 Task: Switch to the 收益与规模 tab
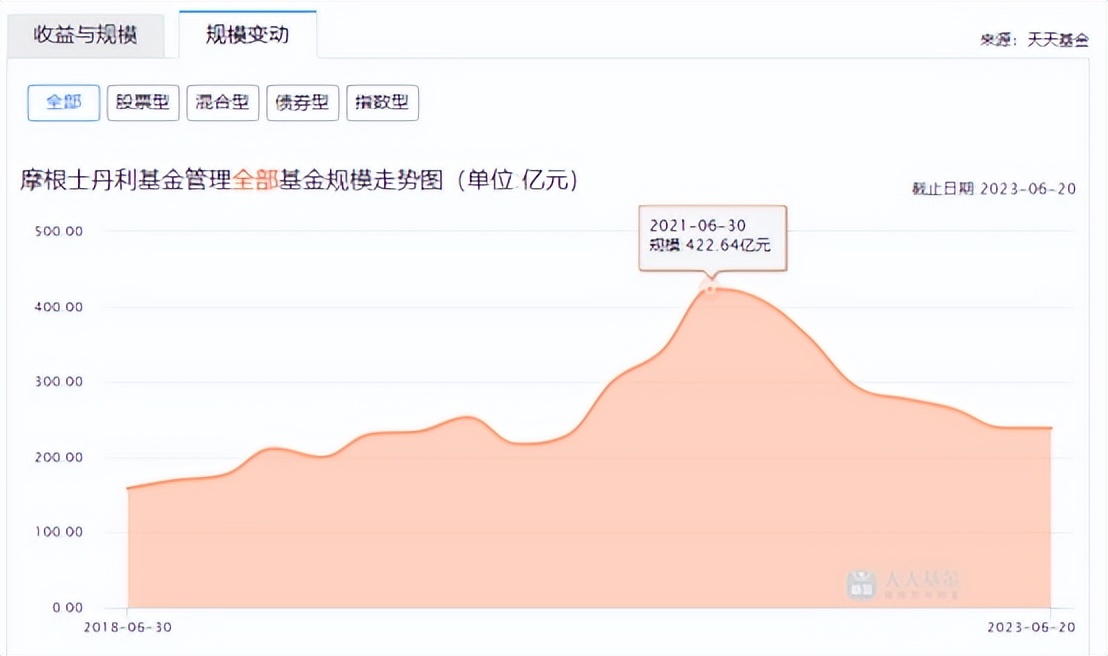click(86, 35)
